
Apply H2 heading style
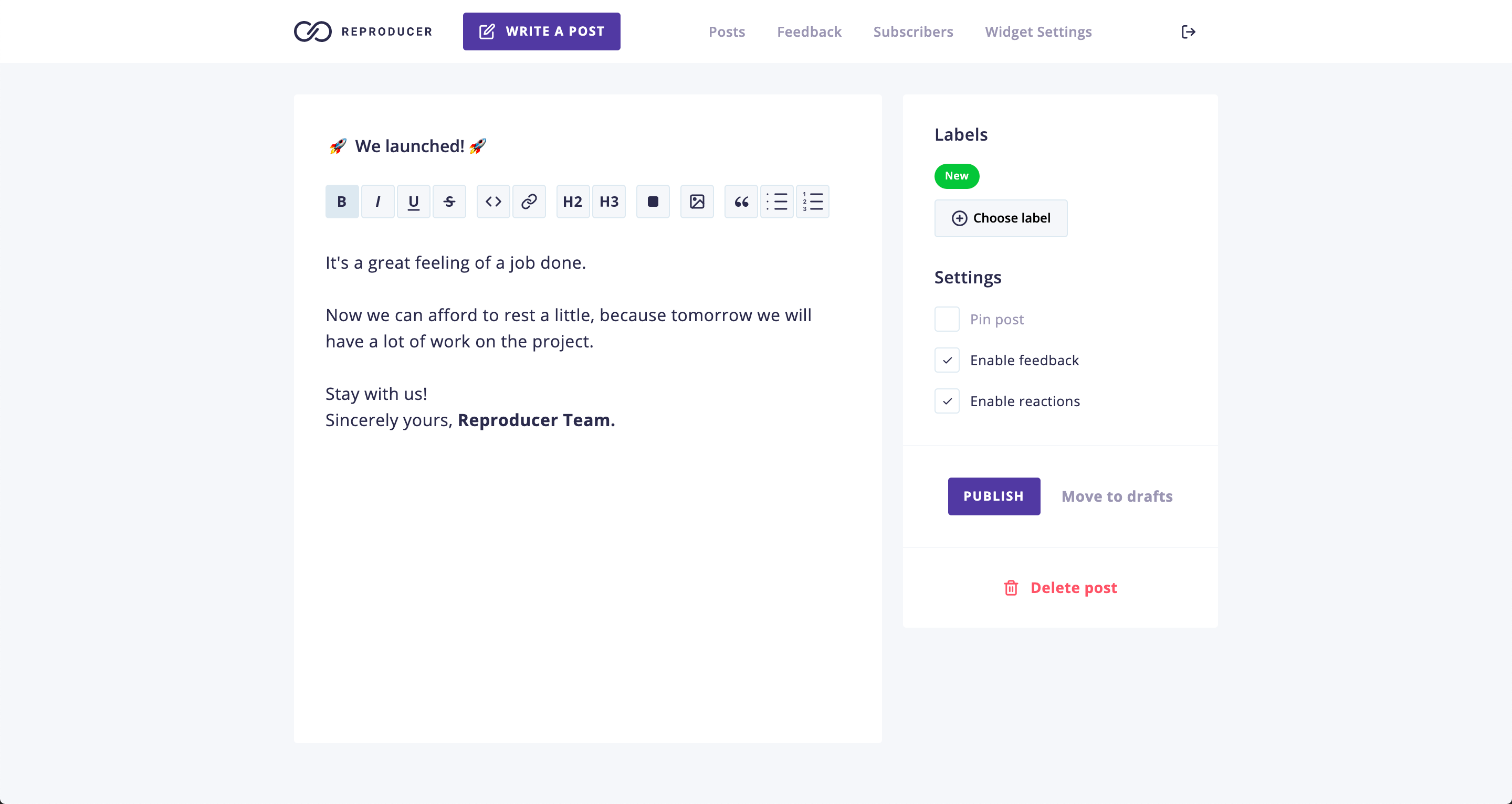pos(572,202)
